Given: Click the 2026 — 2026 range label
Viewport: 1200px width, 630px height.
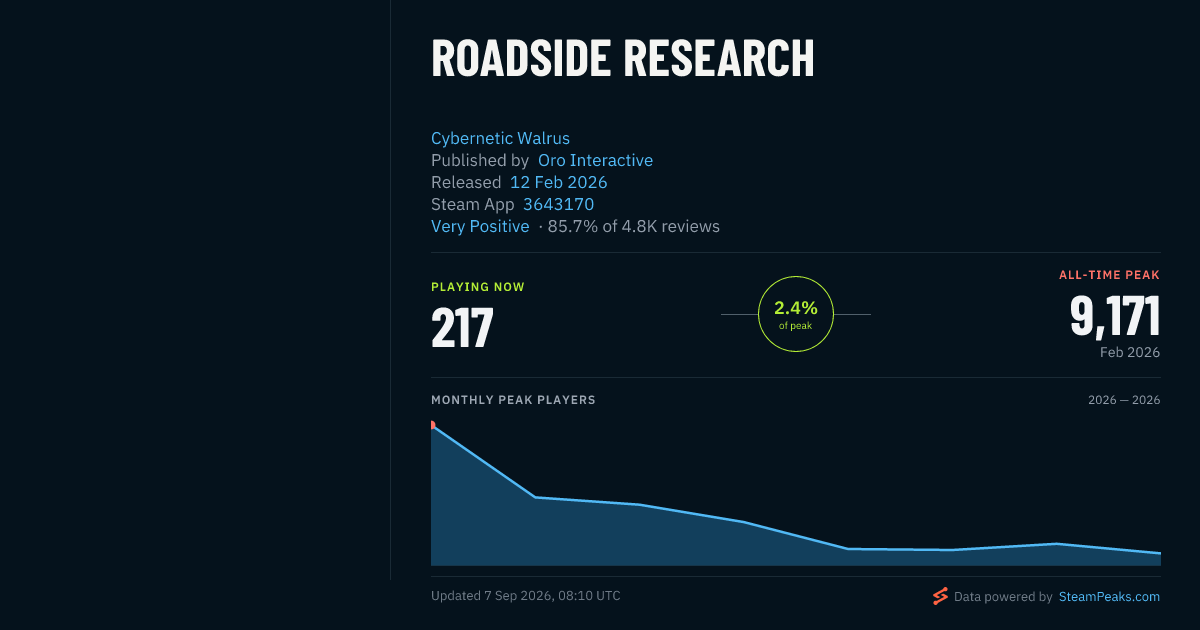Looking at the screenshot, I should [1124, 400].
